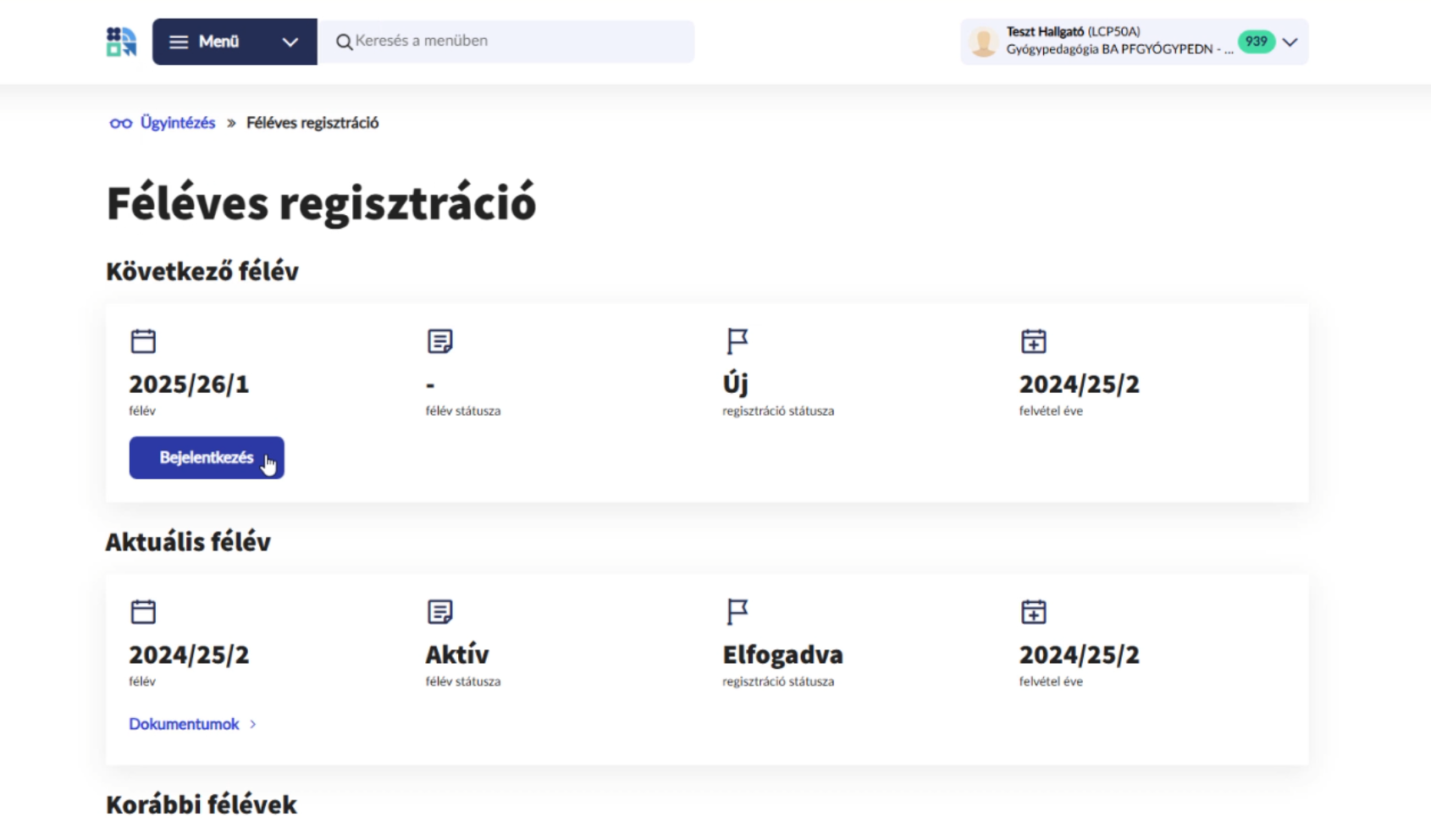Go to Ügyintézés breadcrumb link
The width and height of the screenshot is (1431, 840).
click(178, 123)
